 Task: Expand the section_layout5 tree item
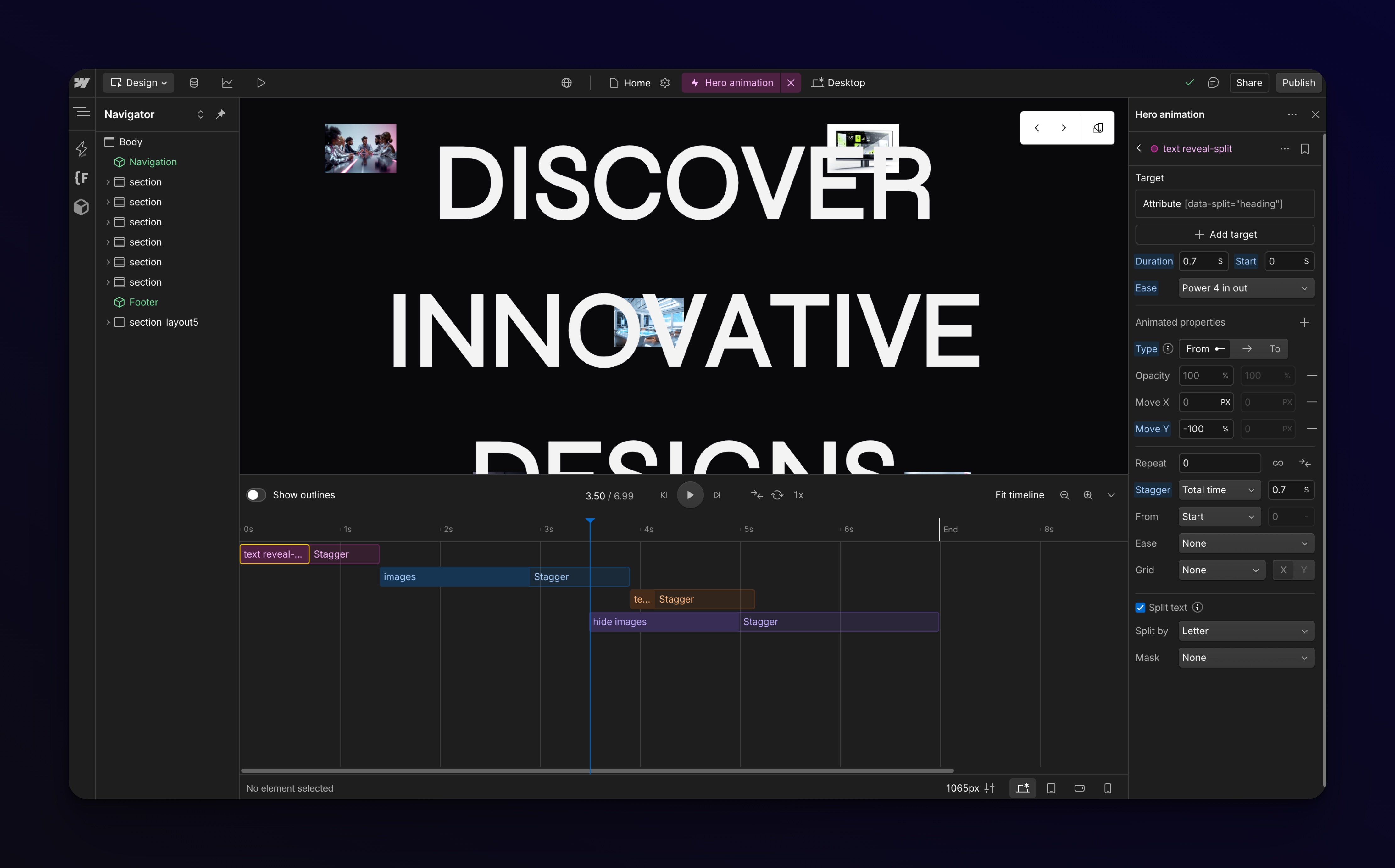(108, 322)
